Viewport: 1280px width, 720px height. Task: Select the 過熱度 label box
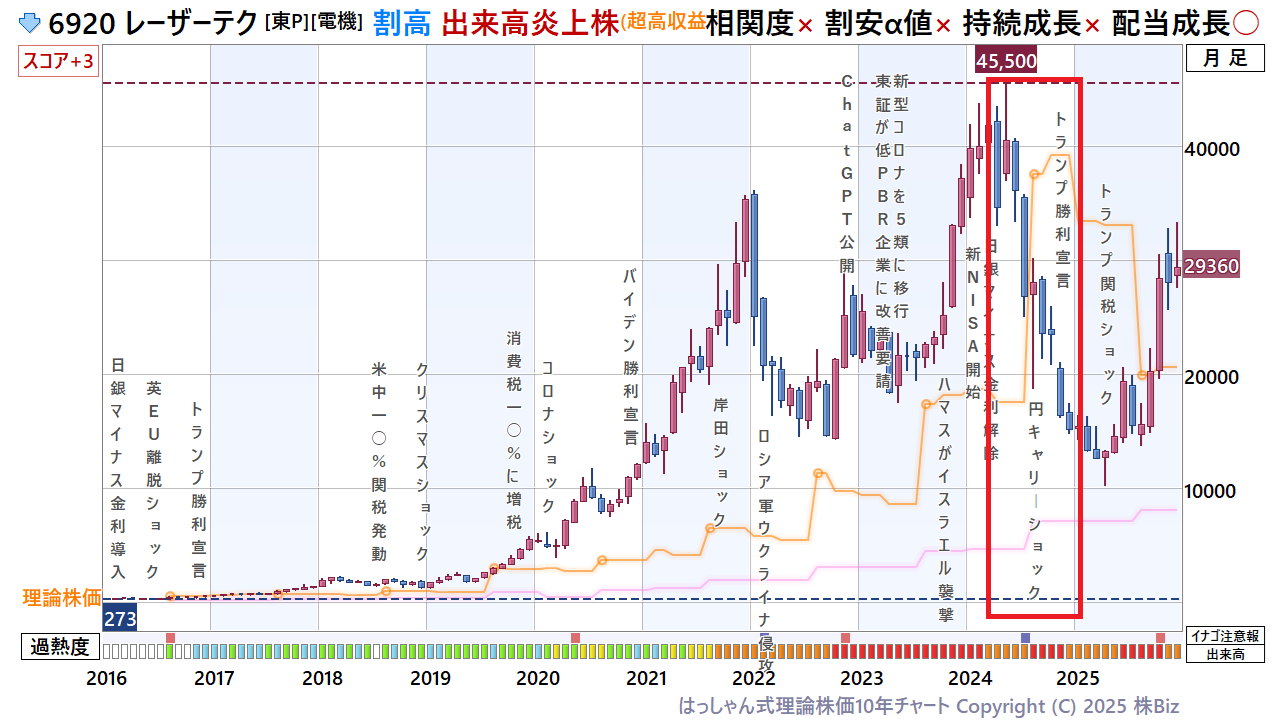(x=60, y=647)
